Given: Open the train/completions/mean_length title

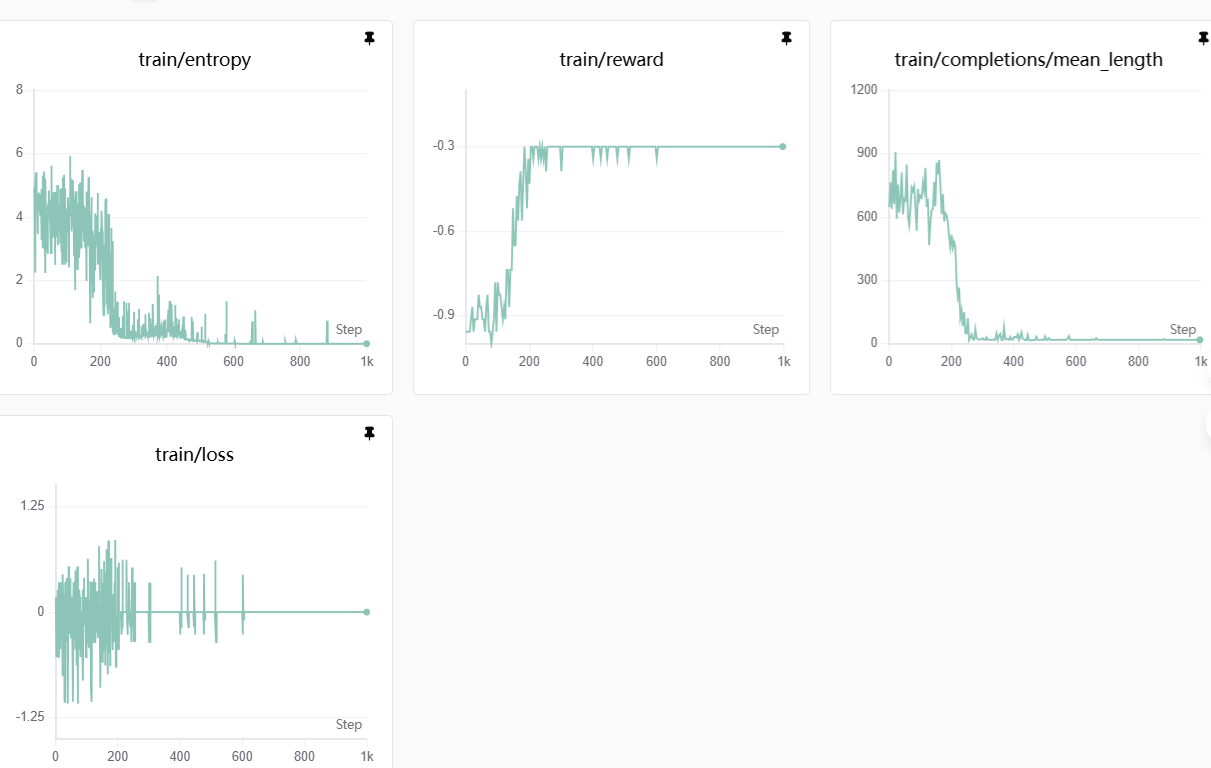Looking at the screenshot, I should coord(1028,60).
